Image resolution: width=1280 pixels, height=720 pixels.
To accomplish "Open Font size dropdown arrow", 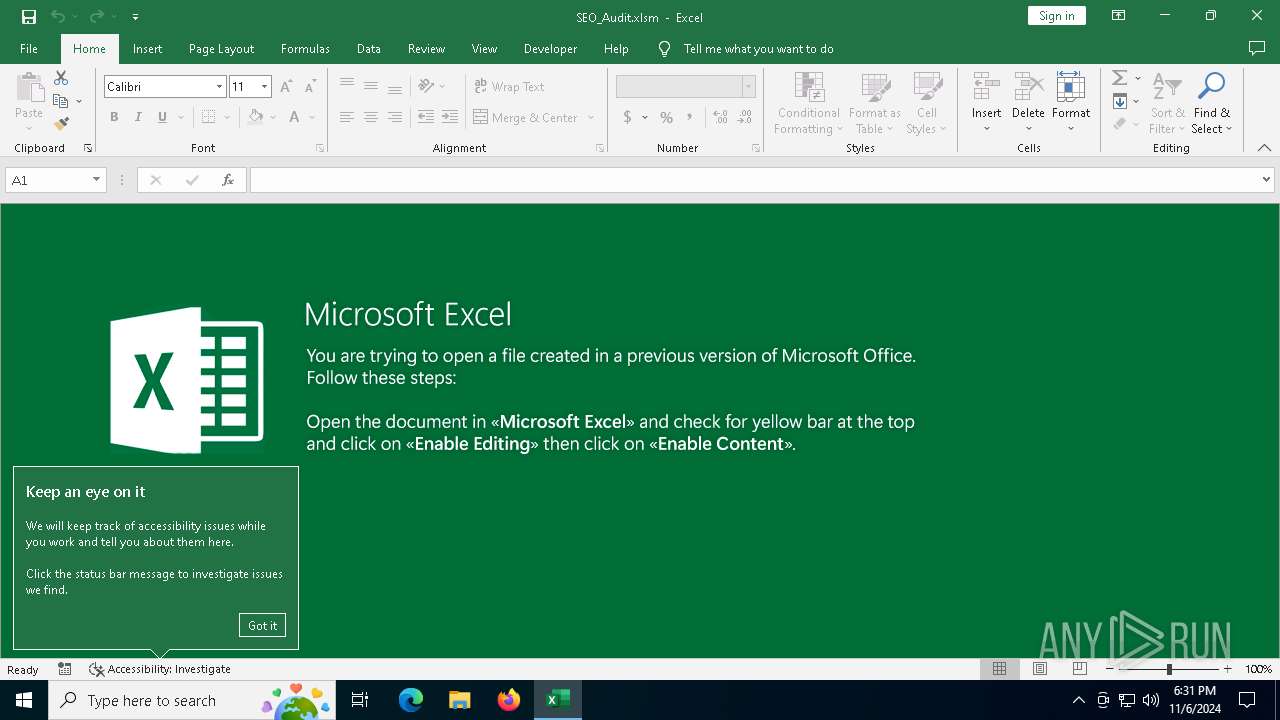I will 264,87.
